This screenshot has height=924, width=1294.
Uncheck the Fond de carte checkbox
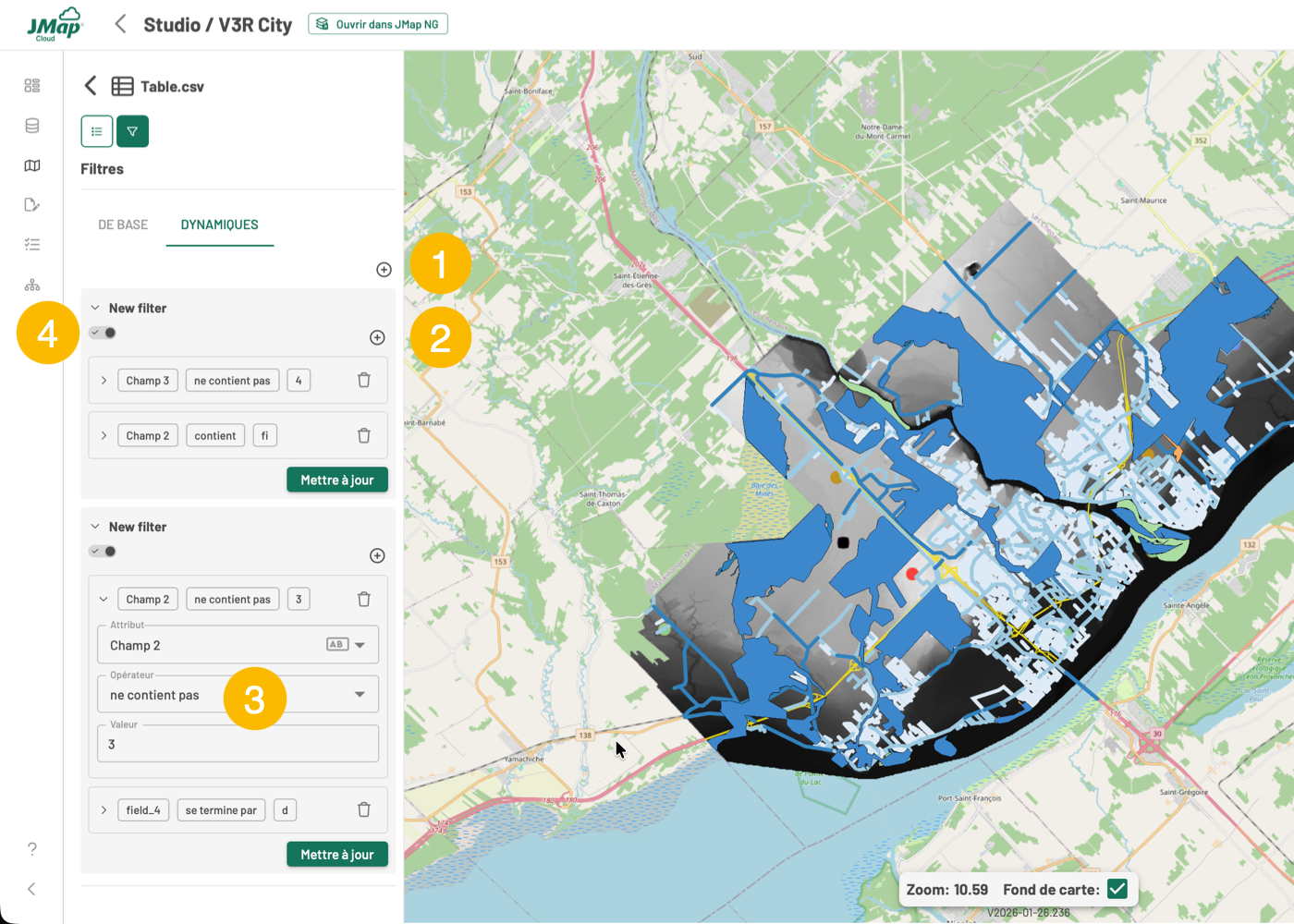pos(1117,889)
